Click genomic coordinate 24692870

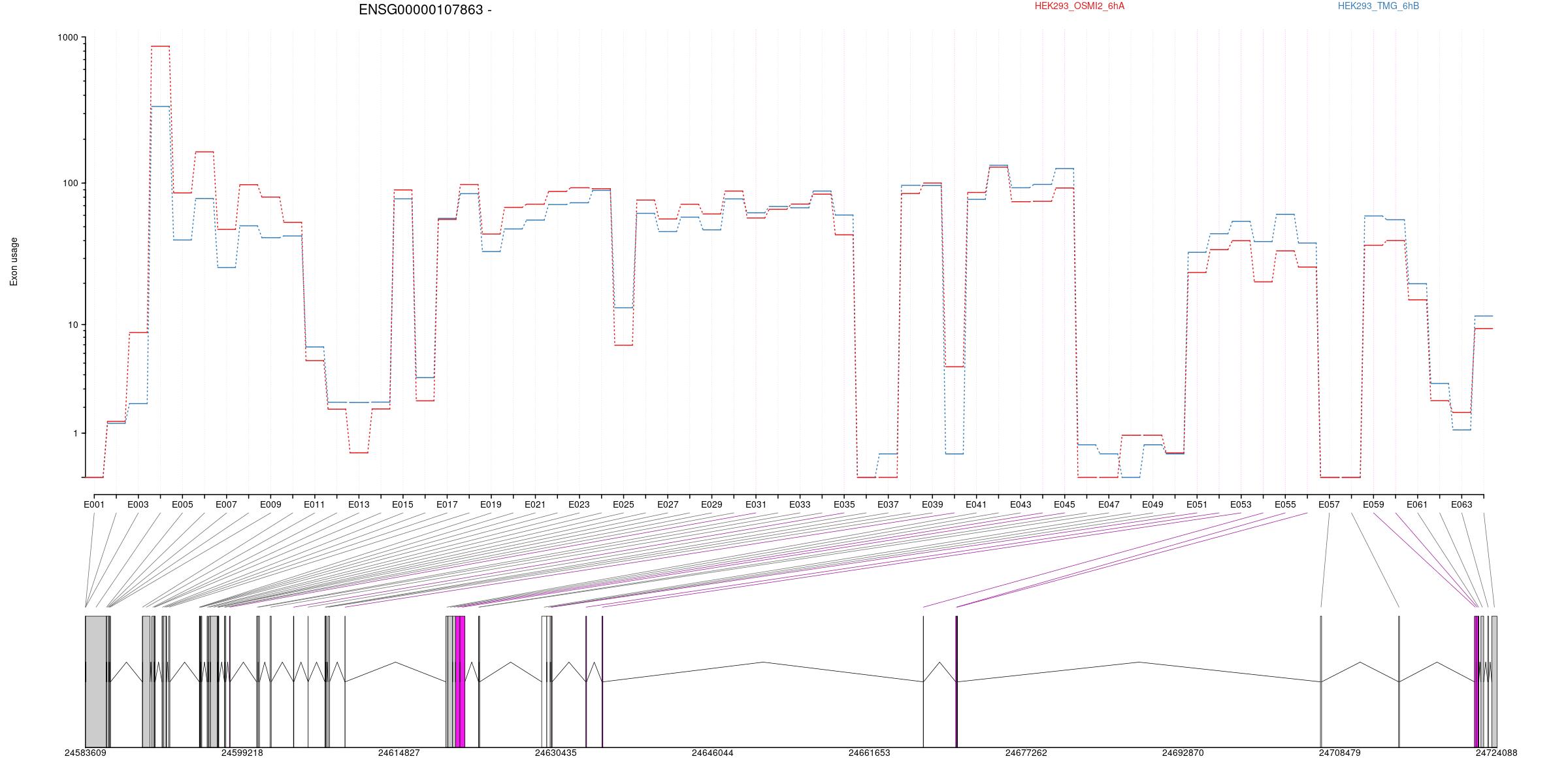pyautogui.click(x=1183, y=753)
